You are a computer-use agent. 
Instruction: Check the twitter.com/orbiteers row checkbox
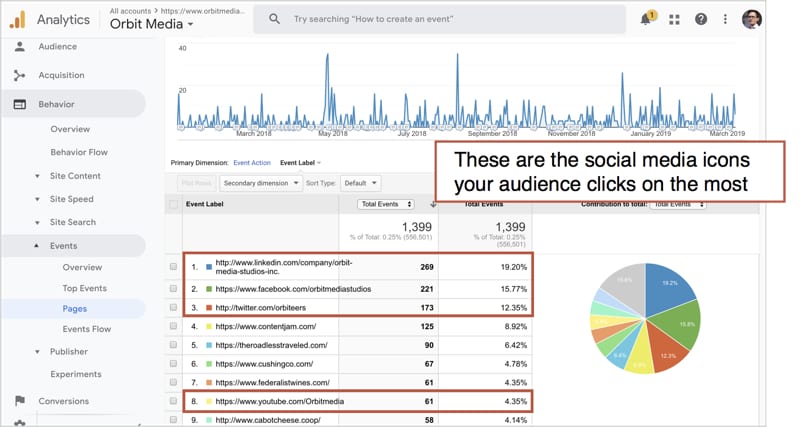[x=173, y=308]
